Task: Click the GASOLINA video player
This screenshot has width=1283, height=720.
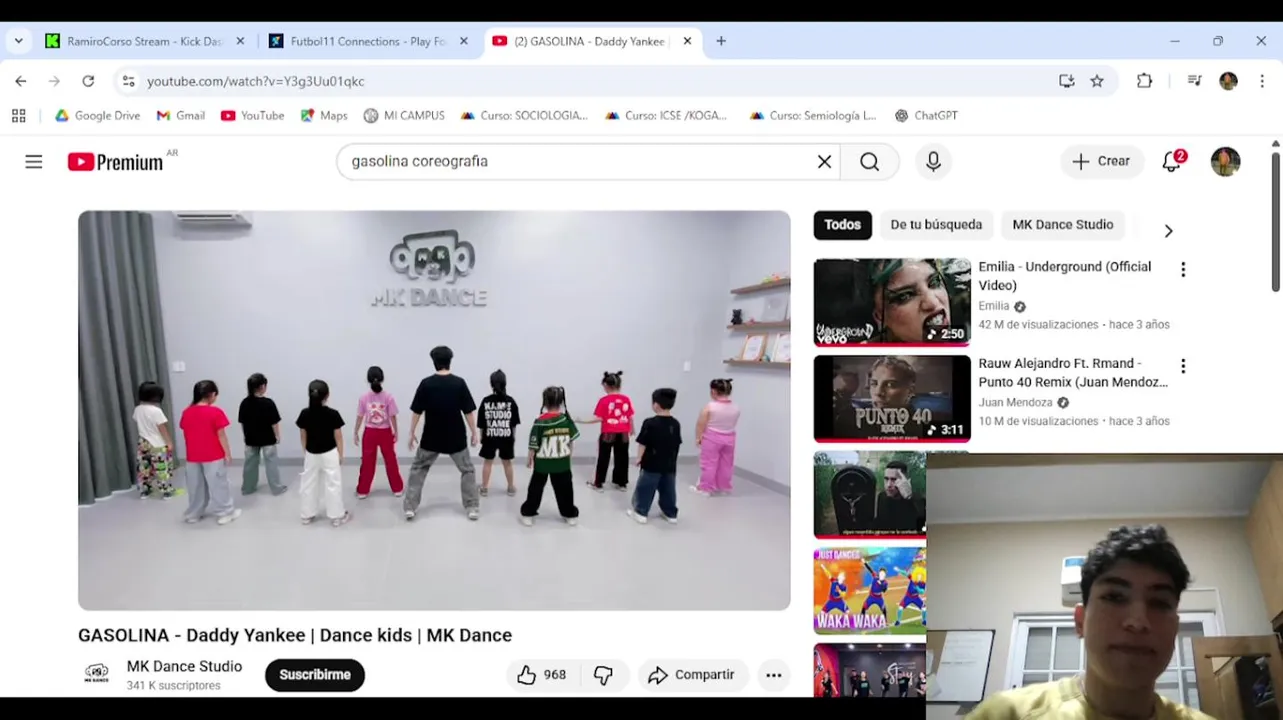Action: point(434,410)
